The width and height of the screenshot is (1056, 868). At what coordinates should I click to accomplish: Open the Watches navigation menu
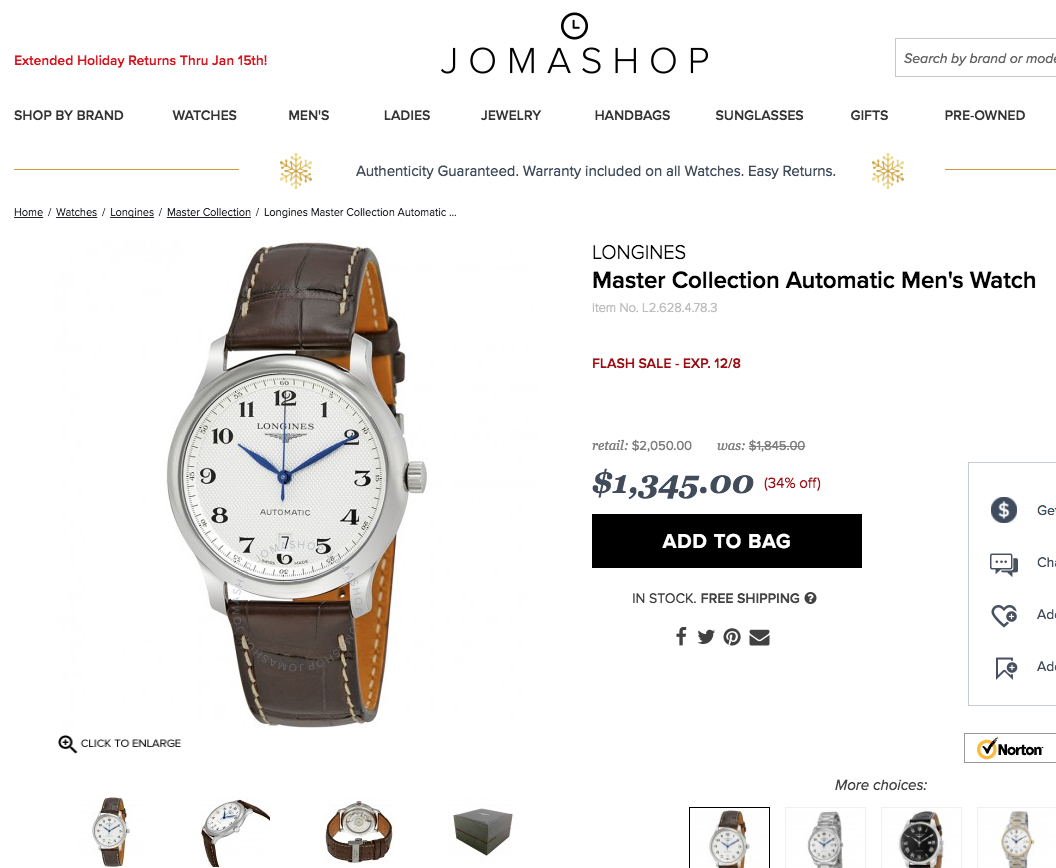tap(205, 115)
